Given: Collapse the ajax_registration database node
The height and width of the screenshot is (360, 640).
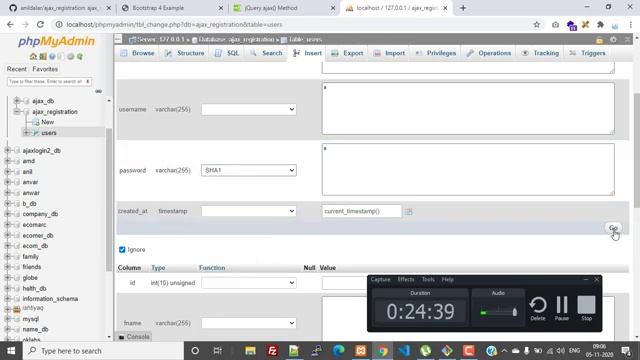Looking at the screenshot, I should [x=16, y=111].
